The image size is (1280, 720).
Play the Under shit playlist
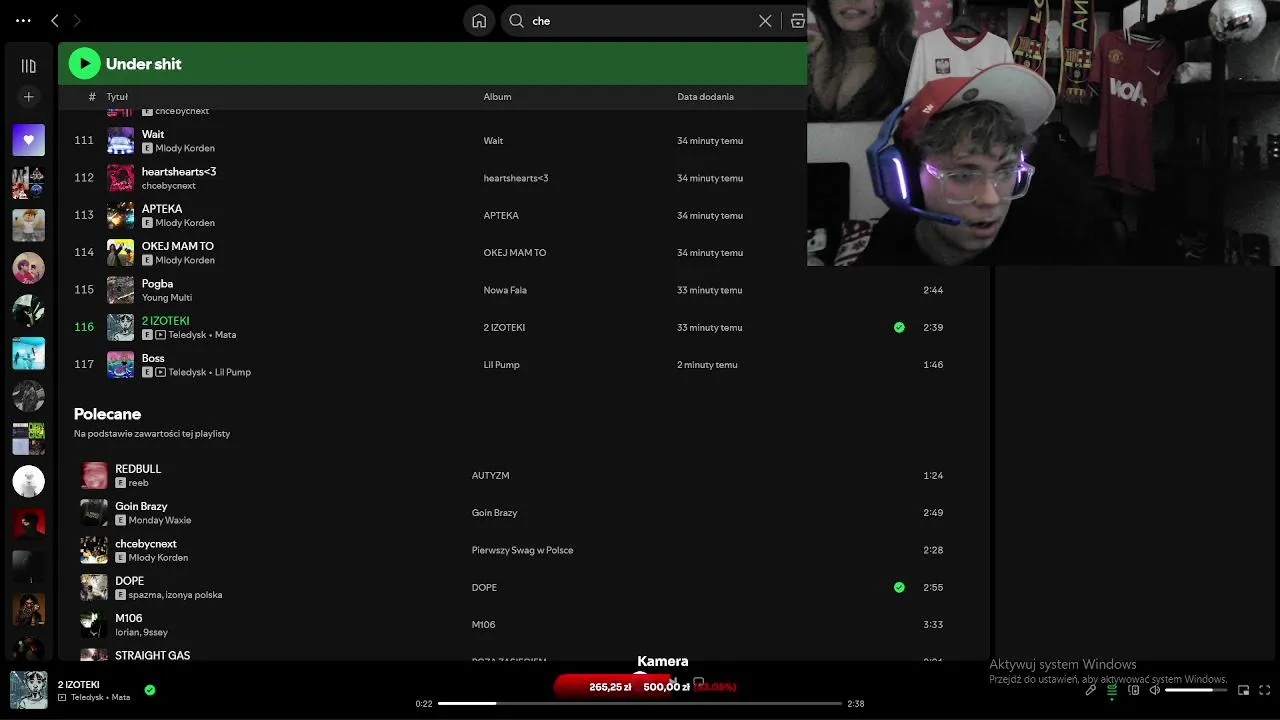(84, 63)
